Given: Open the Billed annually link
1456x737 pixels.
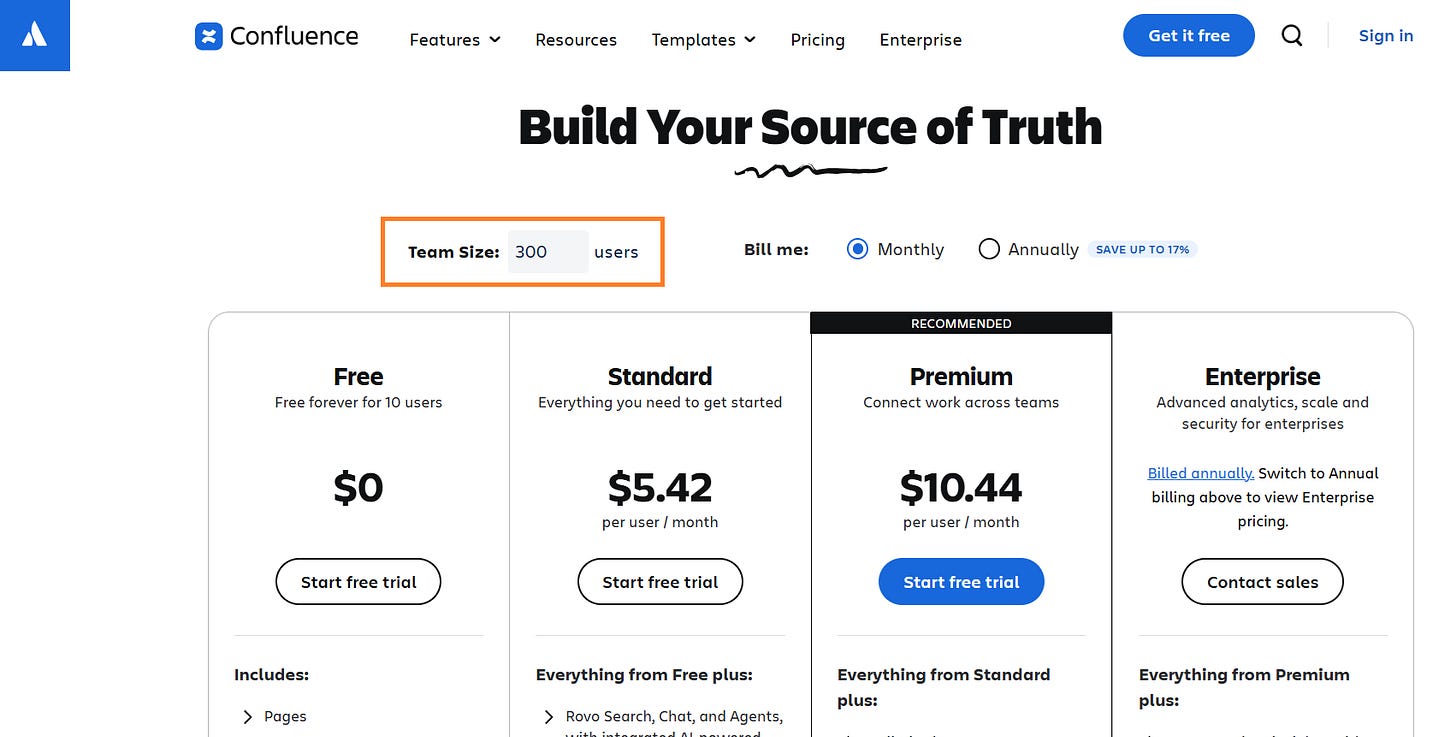Looking at the screenshot, I should pyautogui.click(x=1200, y=473).
